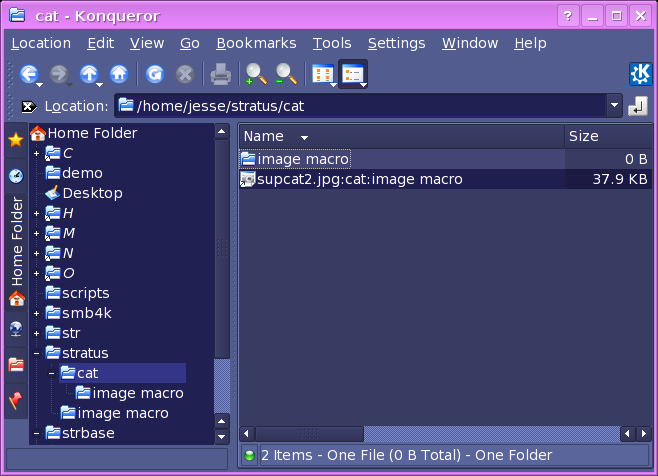Image resolution: width=658 pixels, height=476 pixels.
Task: Zoom in with the magnifier plus icon
Action: click(x=256, y=74)
